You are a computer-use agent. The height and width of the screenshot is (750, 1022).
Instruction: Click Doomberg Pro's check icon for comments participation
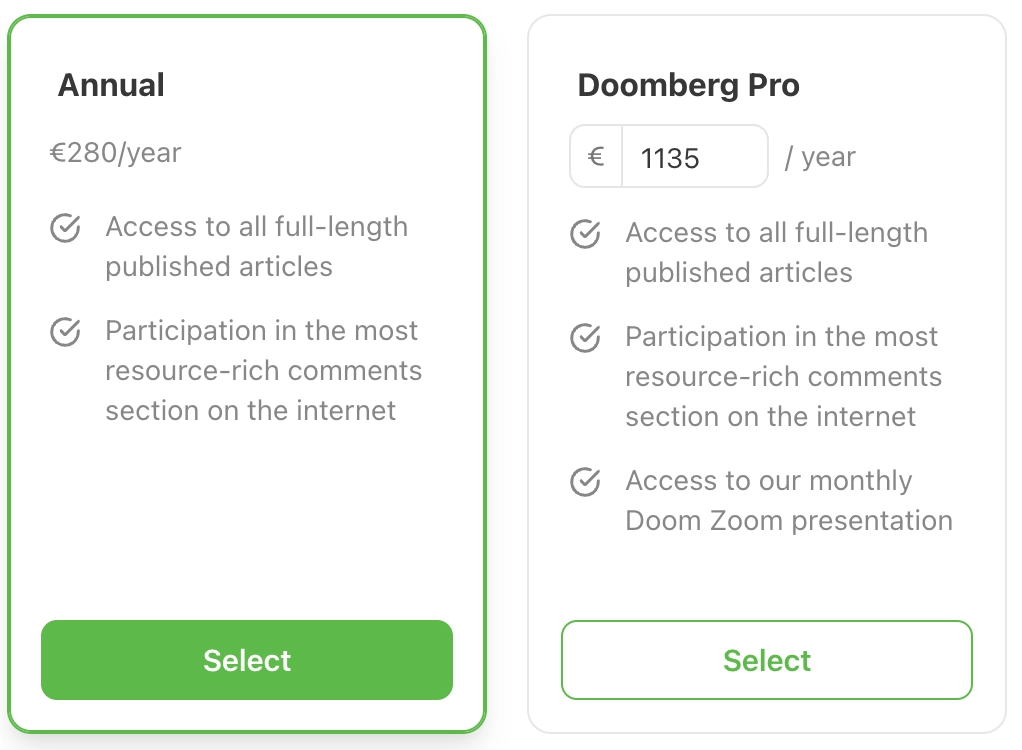tap(585, 338)
